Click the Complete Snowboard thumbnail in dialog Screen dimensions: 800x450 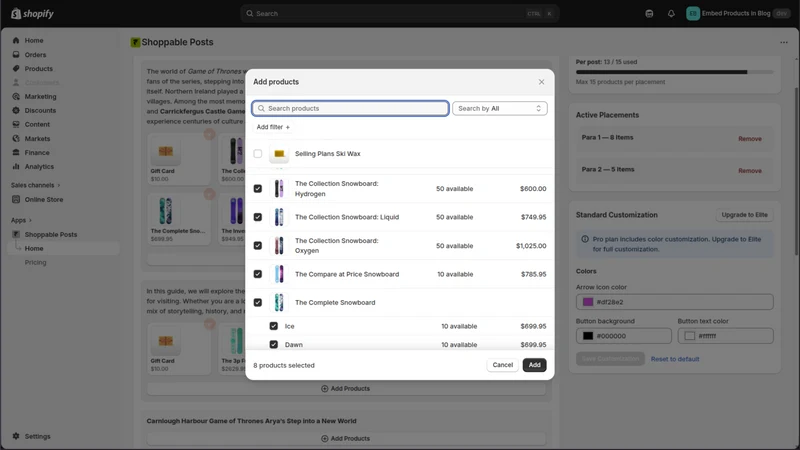point(279,303)
